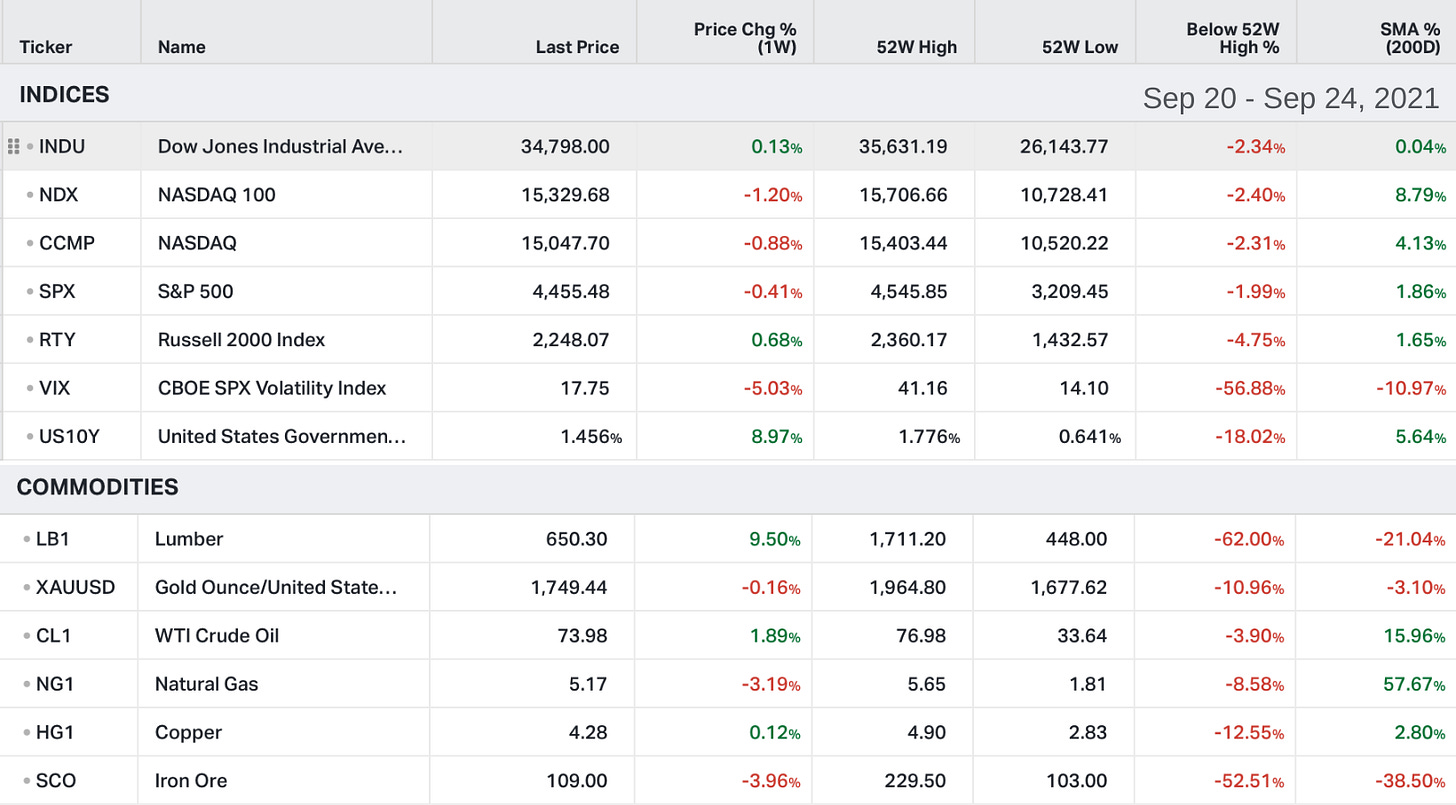Click the SMA value 8.79%
This screenshot has width=1456, height=805.
point(1420,195)
